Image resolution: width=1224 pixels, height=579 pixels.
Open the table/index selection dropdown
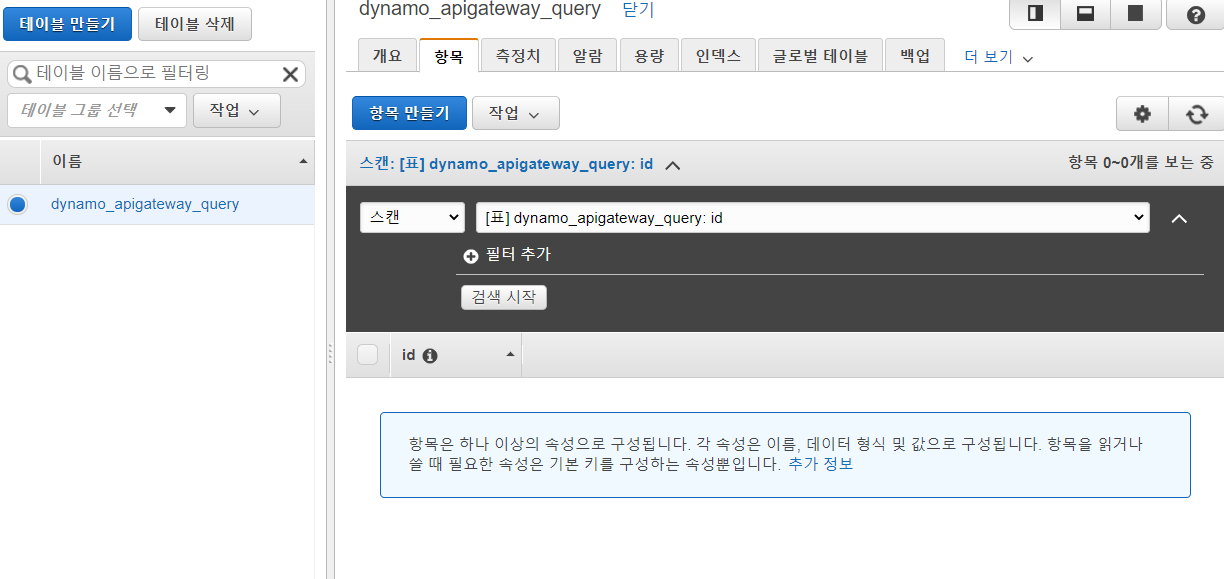pyautogui.click(x=813, y=217)
